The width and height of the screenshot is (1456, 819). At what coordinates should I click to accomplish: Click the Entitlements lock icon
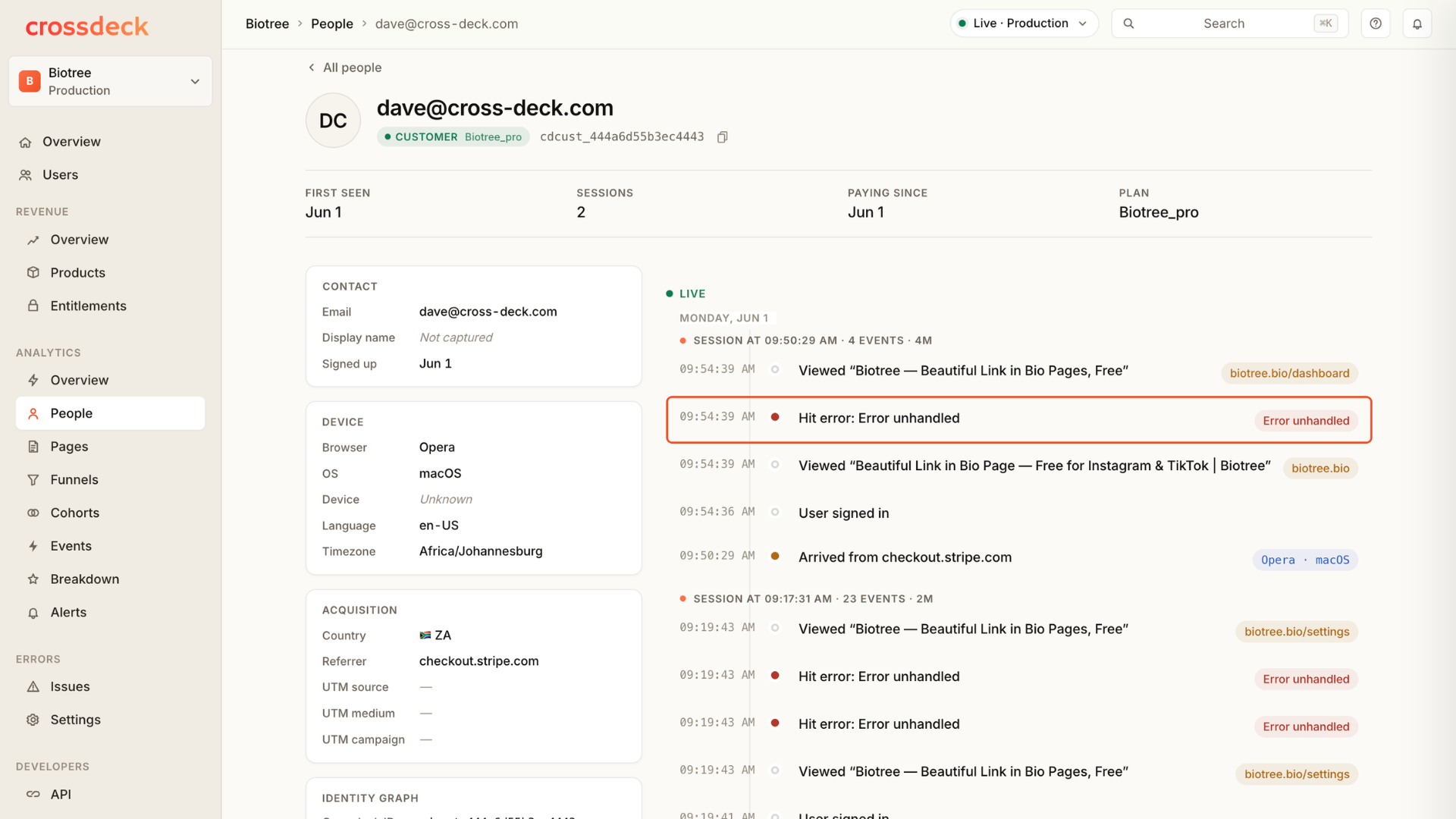33,306
